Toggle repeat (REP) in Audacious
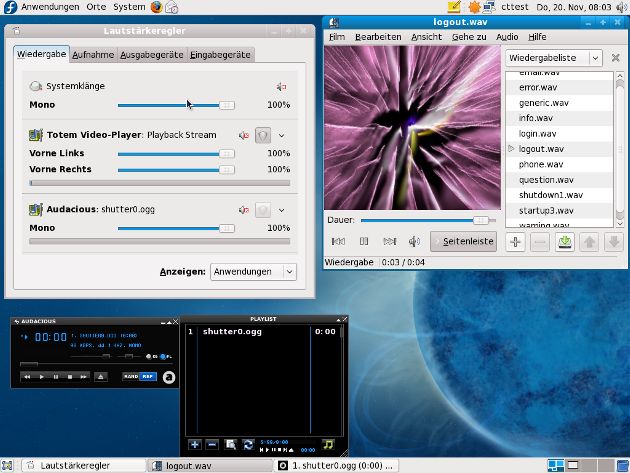The width and height of the screenshot is (630, 473). tap(148, 377)
